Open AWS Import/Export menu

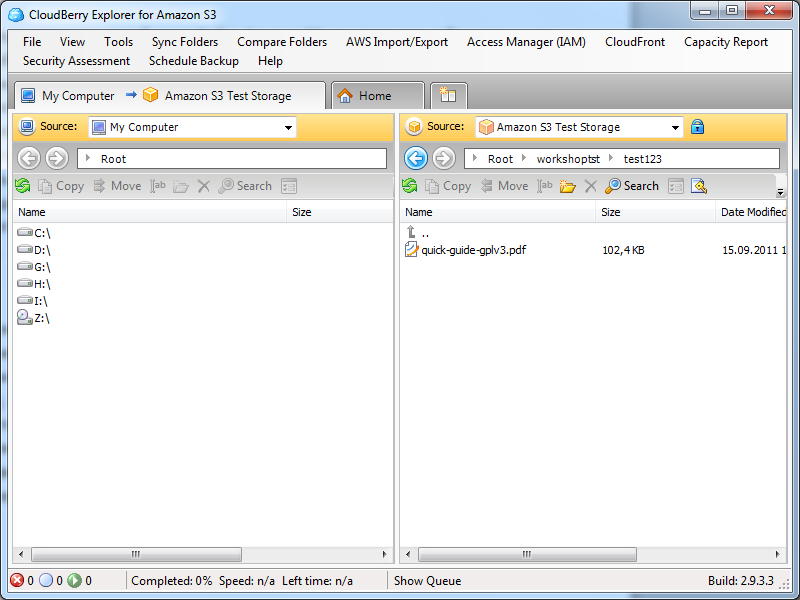pyautogui.click(x=397, y=42)
